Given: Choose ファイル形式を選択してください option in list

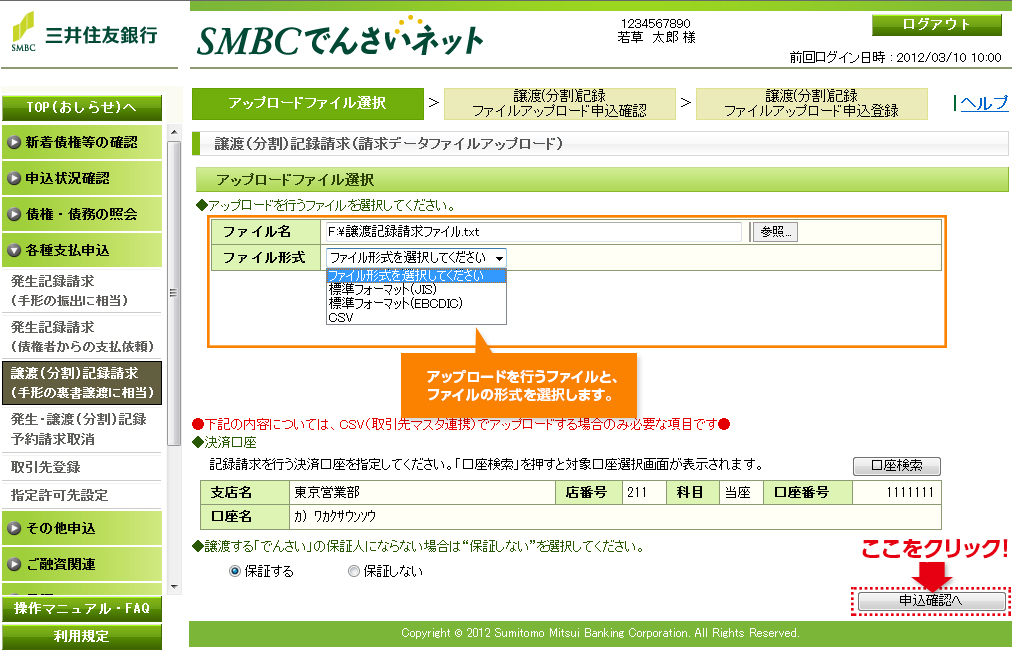Looking at the screenshot, I should point(416,276).
